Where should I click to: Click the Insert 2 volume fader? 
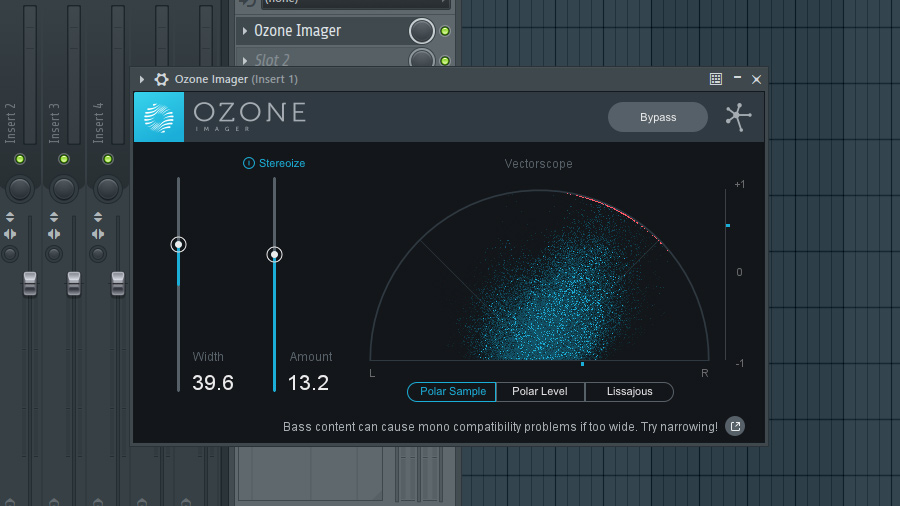tap(30, 284)
